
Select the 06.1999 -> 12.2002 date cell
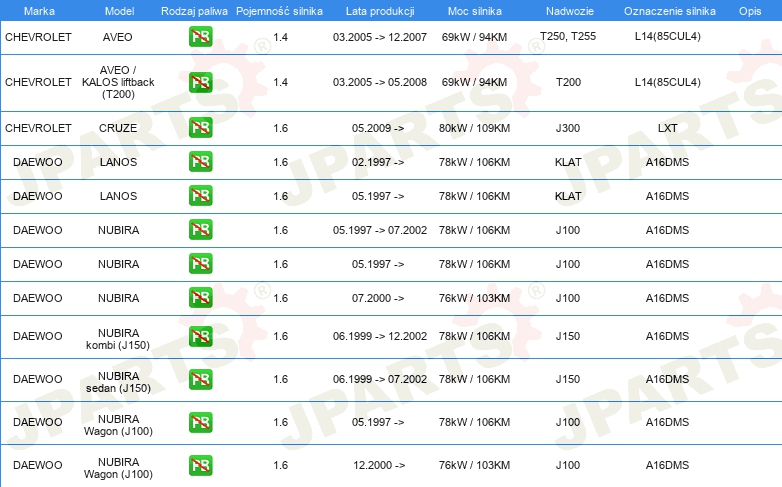pos(380,336)
